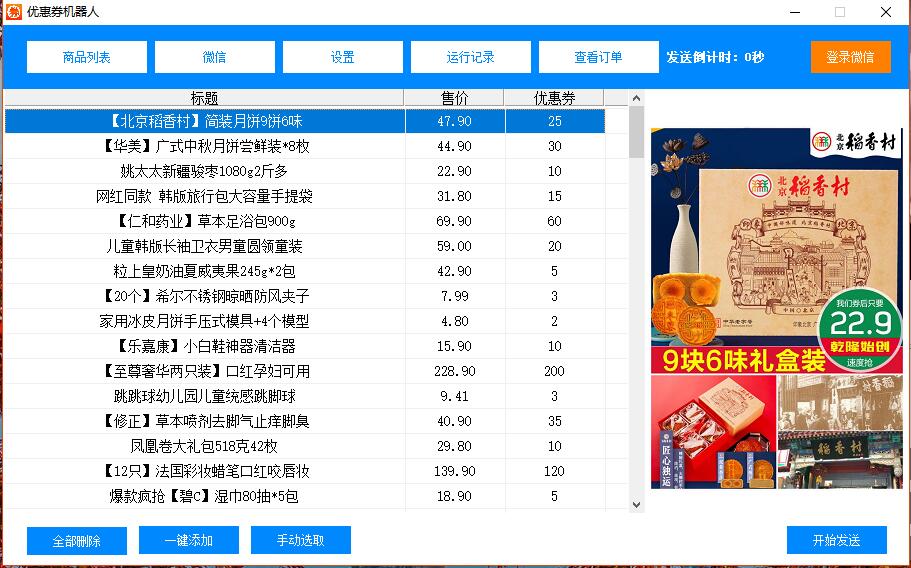Open the 查看订单 tab

pyautogui.click(x=598, y=57)
